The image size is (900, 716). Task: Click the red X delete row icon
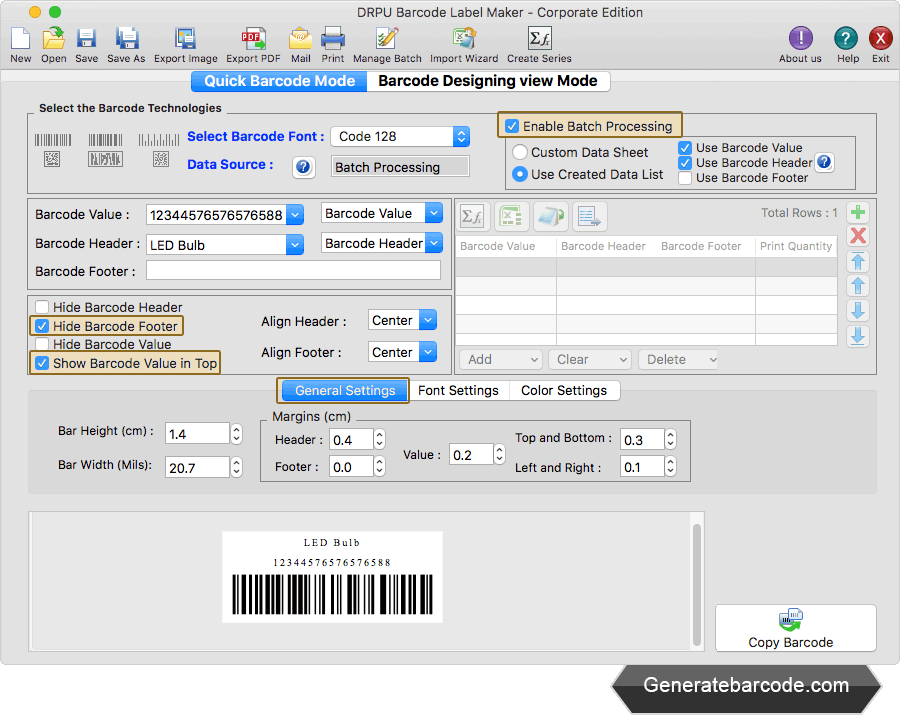858,235
